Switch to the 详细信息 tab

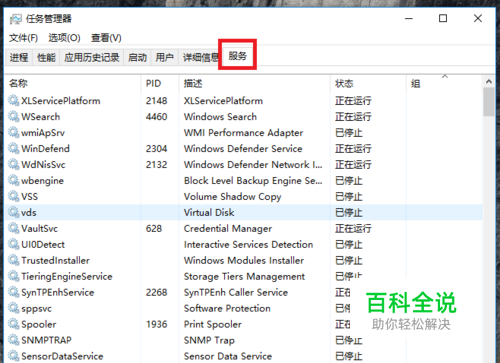coord(199,57)
